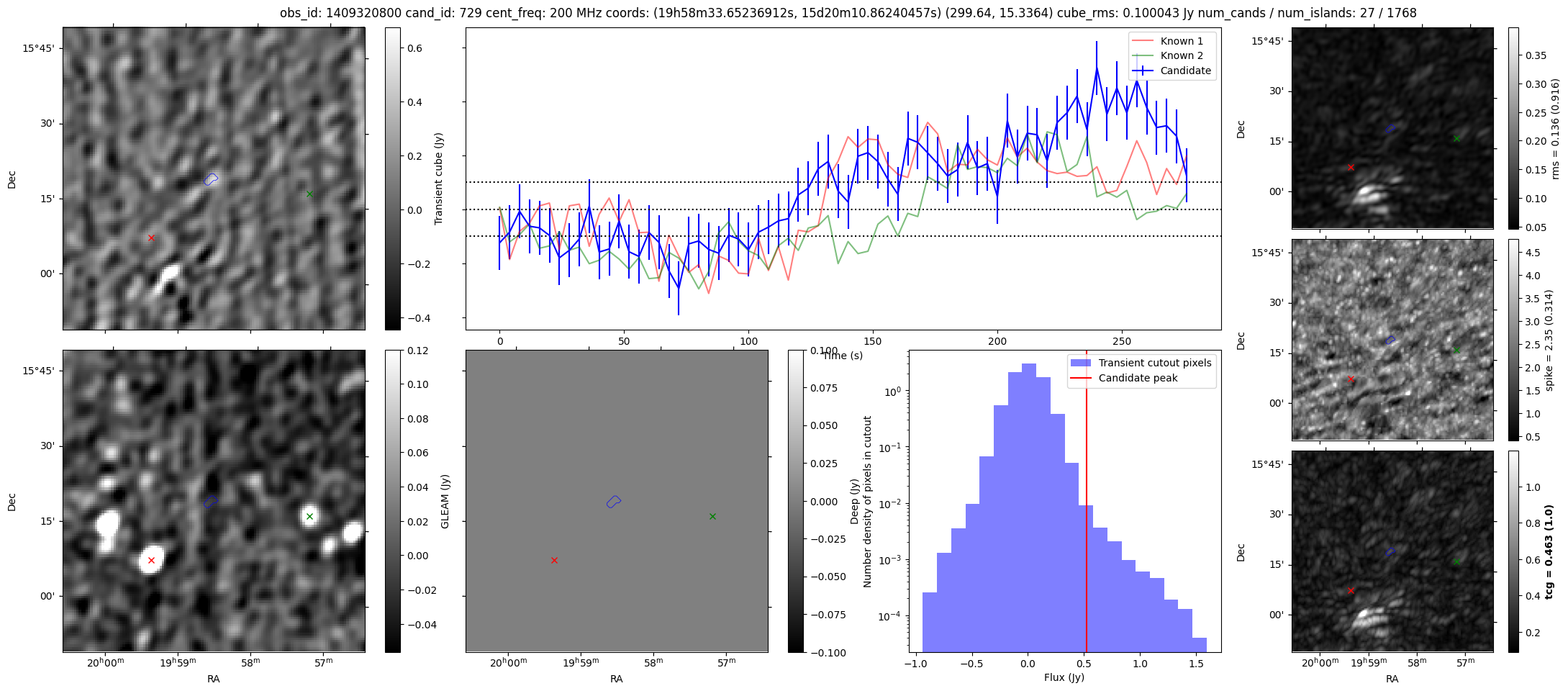Select blue candidate contour in Transient cube image

pos(210,179)
